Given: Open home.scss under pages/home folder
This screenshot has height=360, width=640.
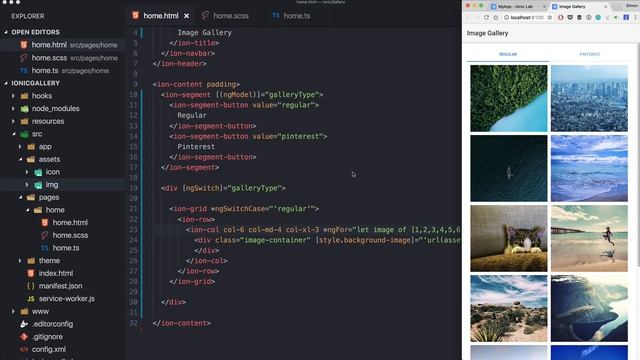Looking at the screenshot, I should click(70, 235).
